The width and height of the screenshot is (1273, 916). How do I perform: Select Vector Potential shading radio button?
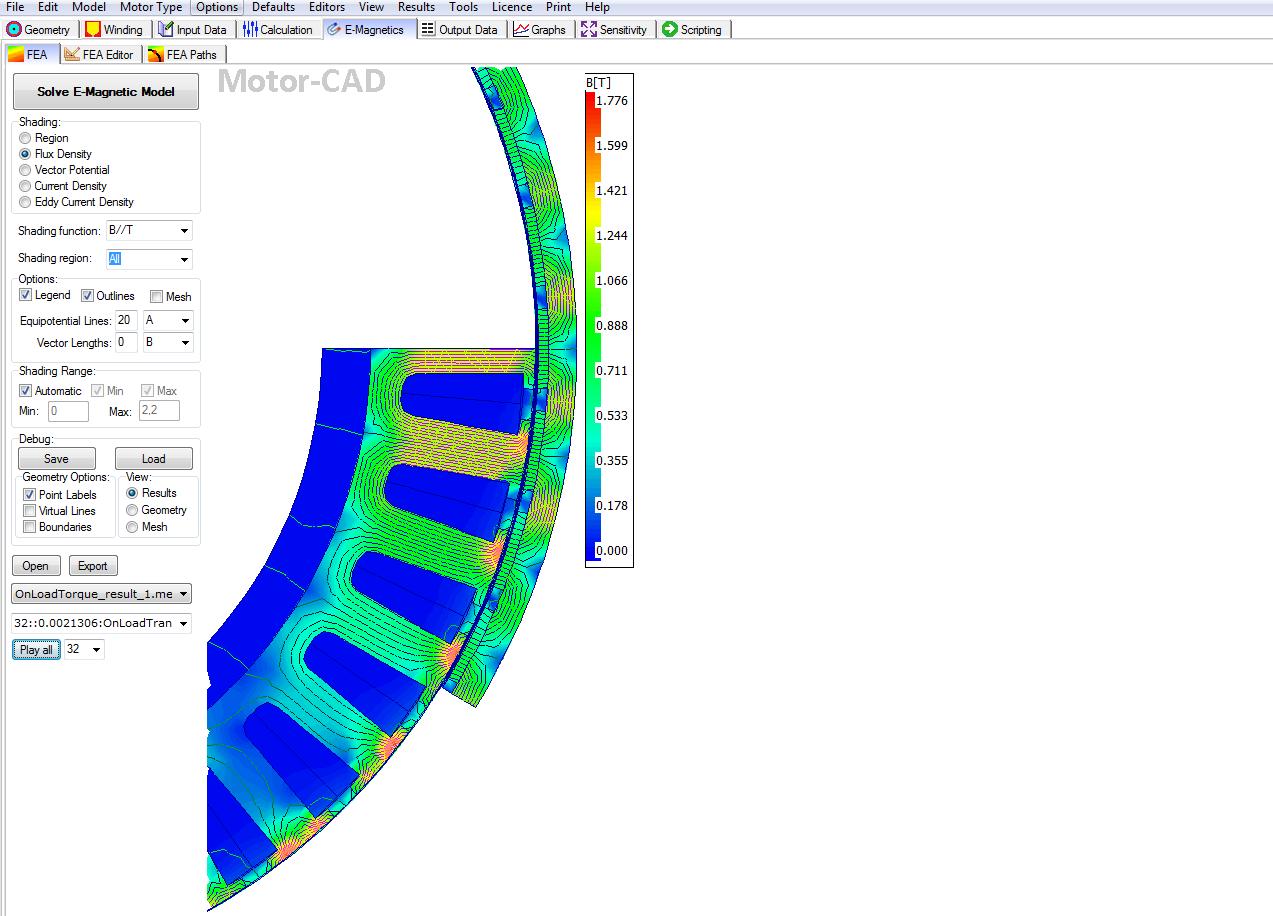[26, 170]
